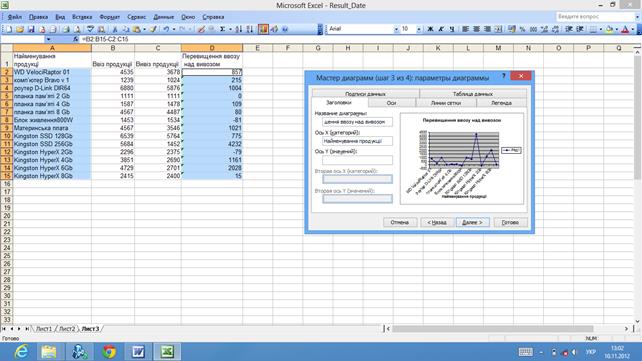Switch to the Подписи данных tab

tap(365, 94)
